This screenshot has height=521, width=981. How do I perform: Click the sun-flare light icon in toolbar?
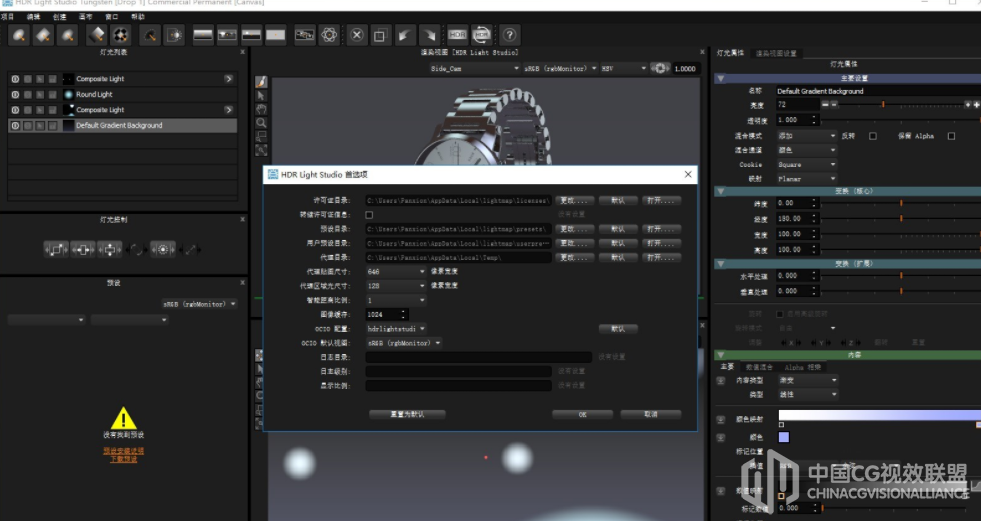tap(174, 35)
